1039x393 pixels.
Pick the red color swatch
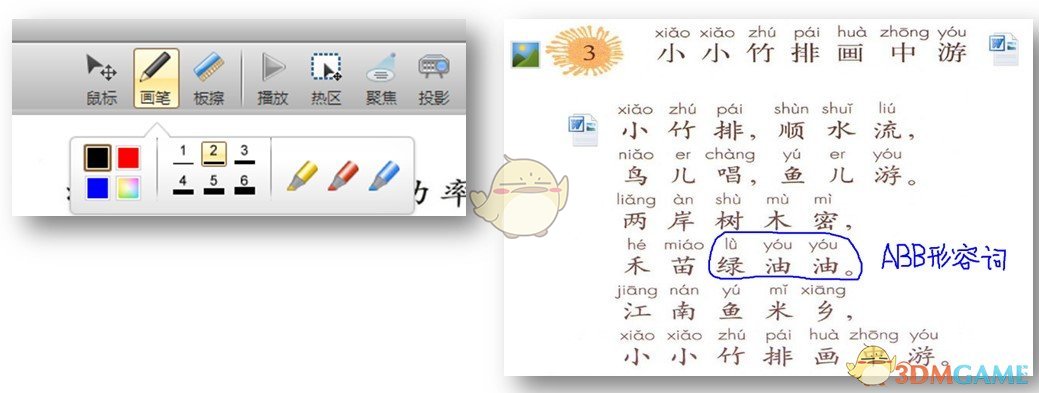(128, 158)
